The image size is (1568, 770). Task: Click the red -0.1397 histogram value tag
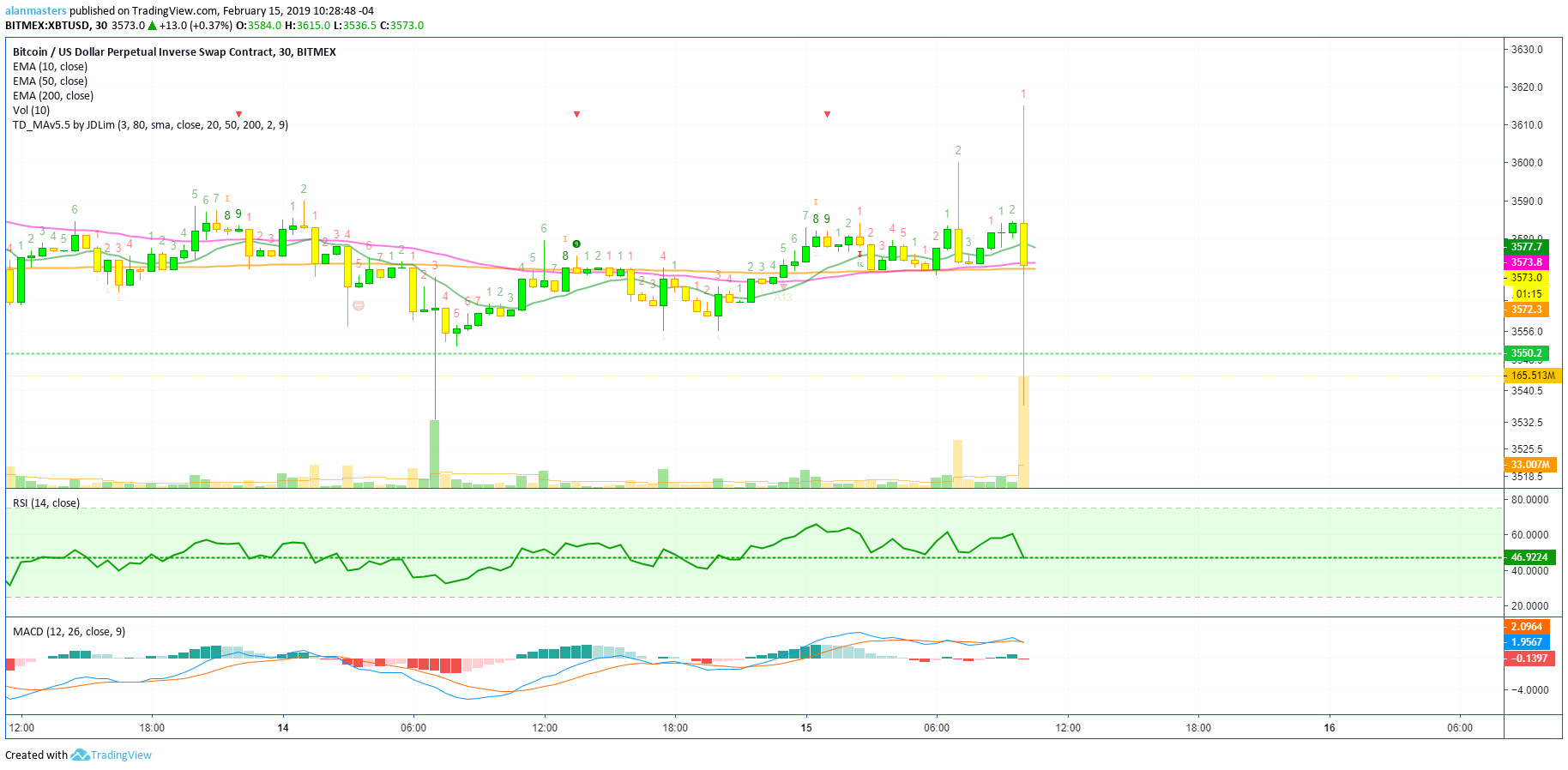[1529, 659]
